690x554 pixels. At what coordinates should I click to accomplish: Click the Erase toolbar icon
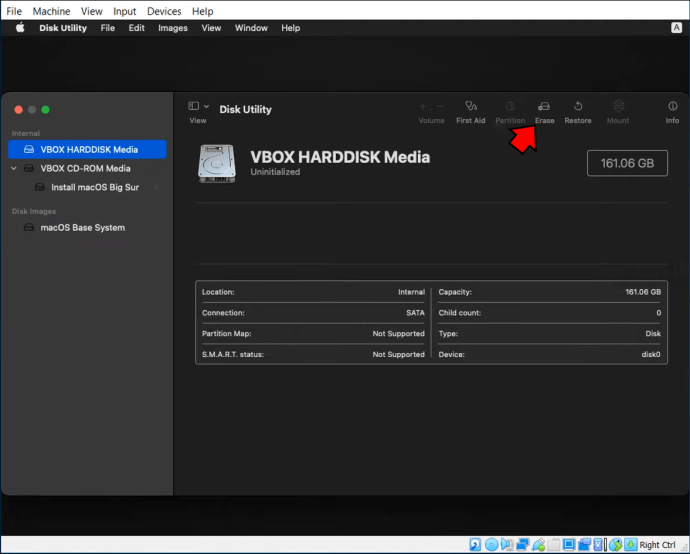(x=544, y=106)
